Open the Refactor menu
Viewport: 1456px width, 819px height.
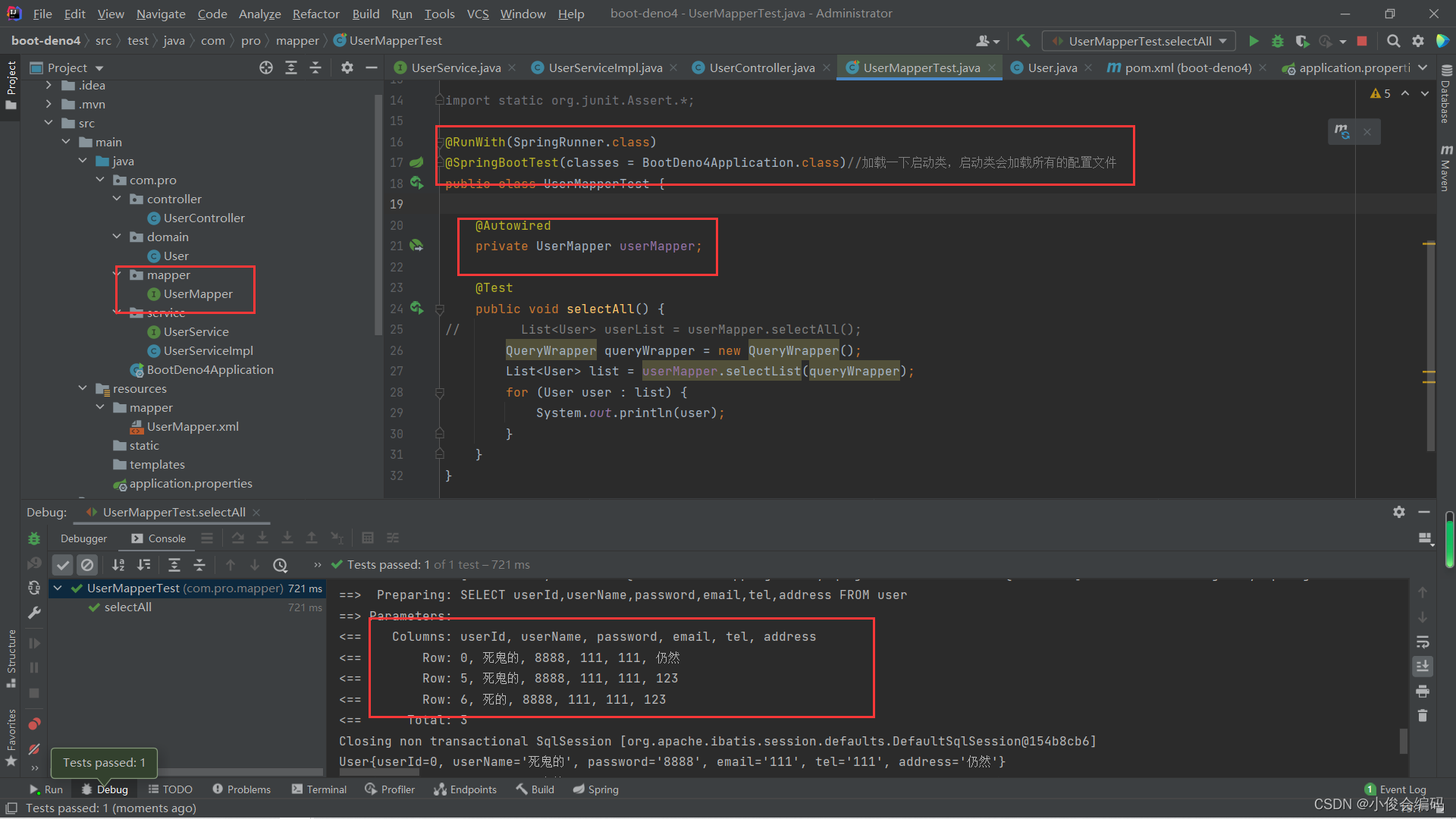(x=315, y=14)
